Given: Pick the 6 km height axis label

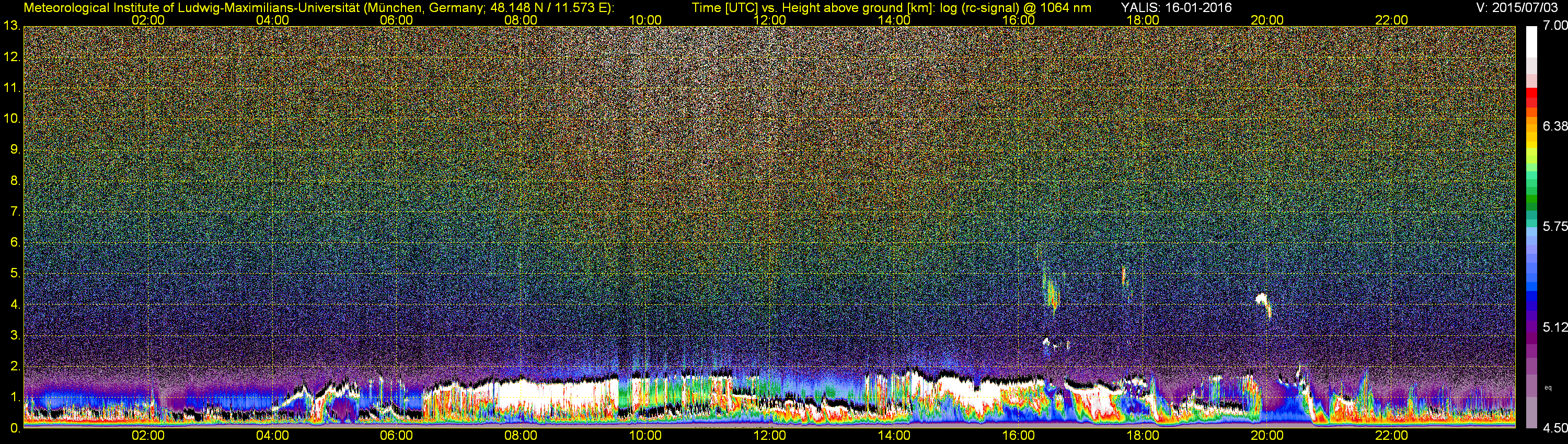Looking at the screenshot, I should 15,243.
